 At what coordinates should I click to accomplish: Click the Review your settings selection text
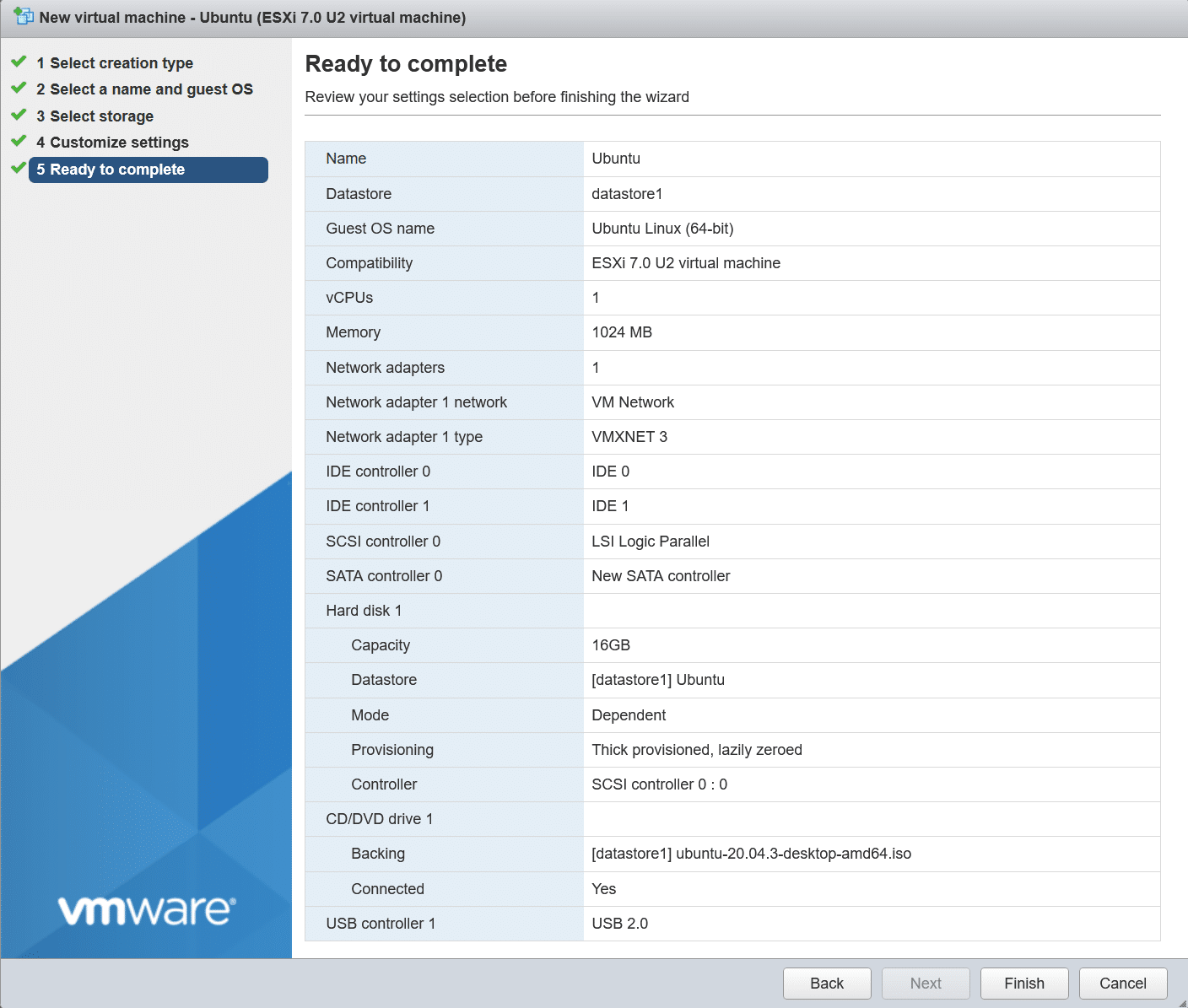pyautogui.click(x=497, y=97)
